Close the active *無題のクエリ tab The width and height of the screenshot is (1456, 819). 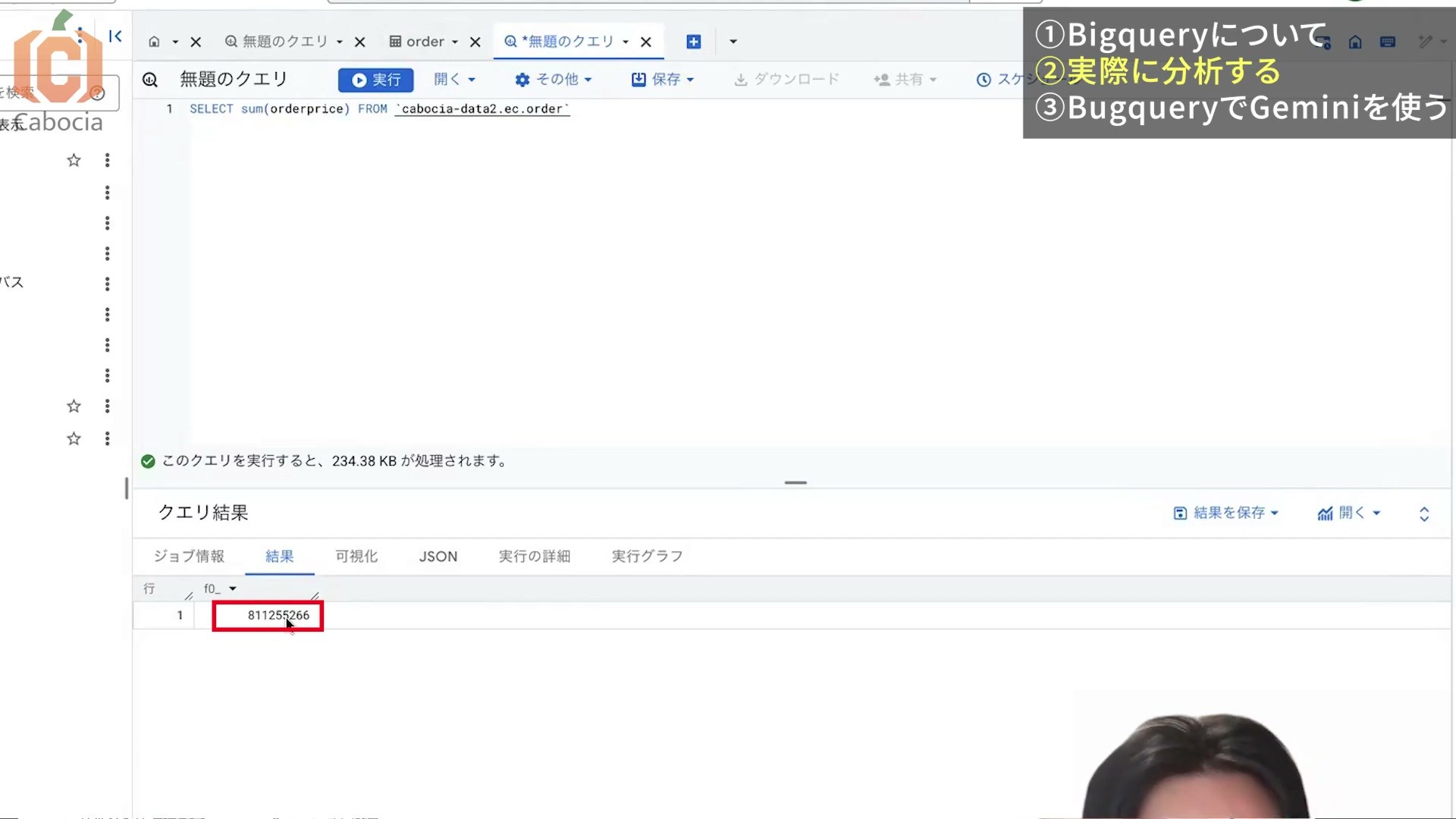click(x=646, y=42)
